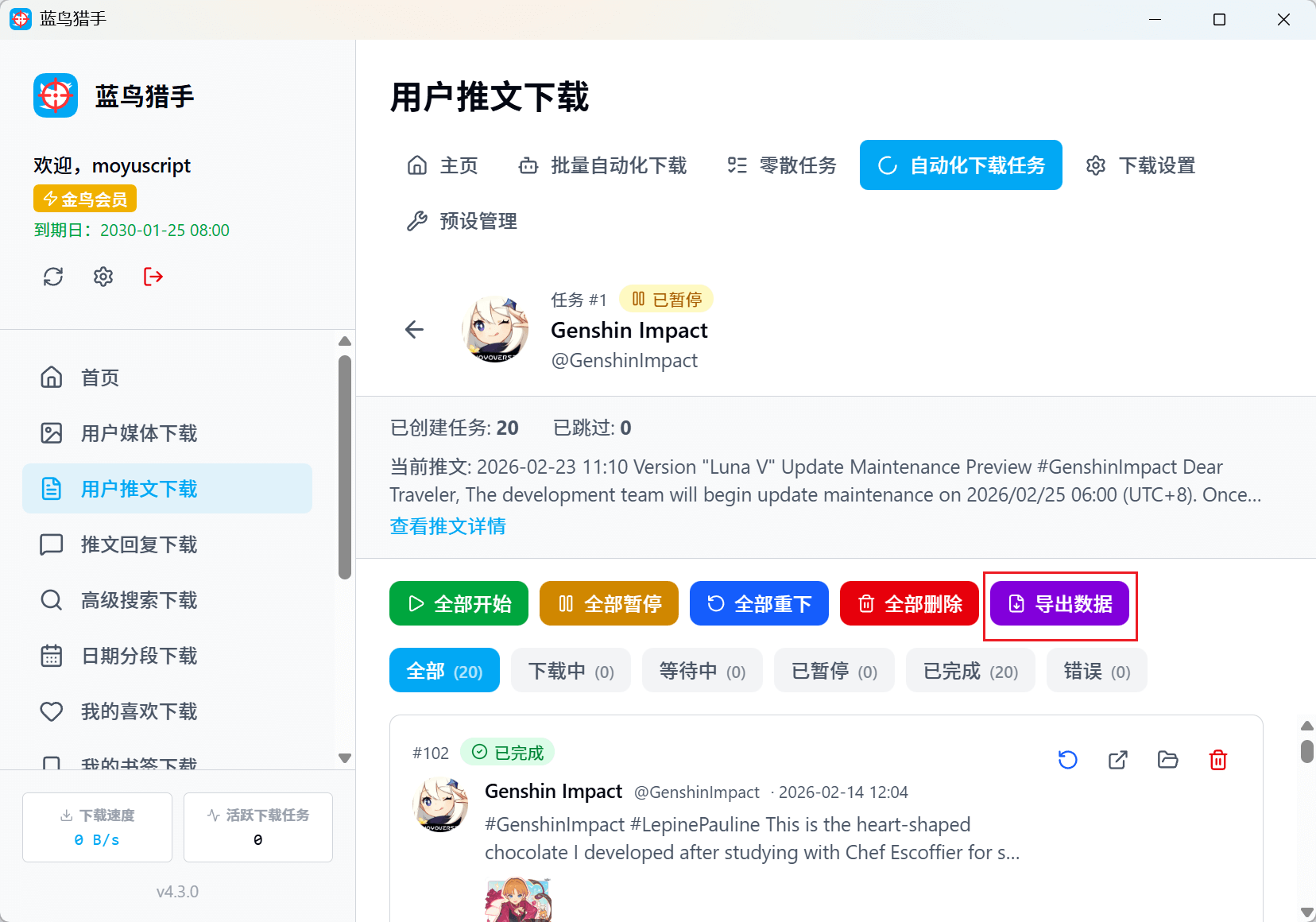This screenshot has height=922, width=1316.
Task: Filter list by 错误 status
Action: pyautogui.click(x=1096, y=671)
